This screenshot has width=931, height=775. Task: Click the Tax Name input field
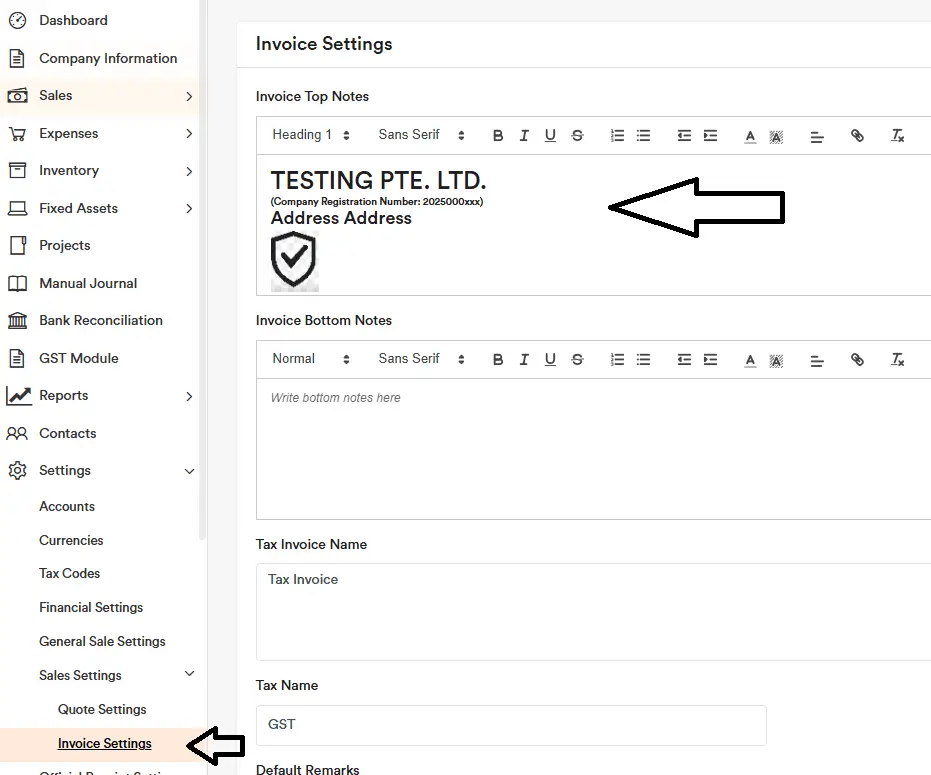(511, 725)
